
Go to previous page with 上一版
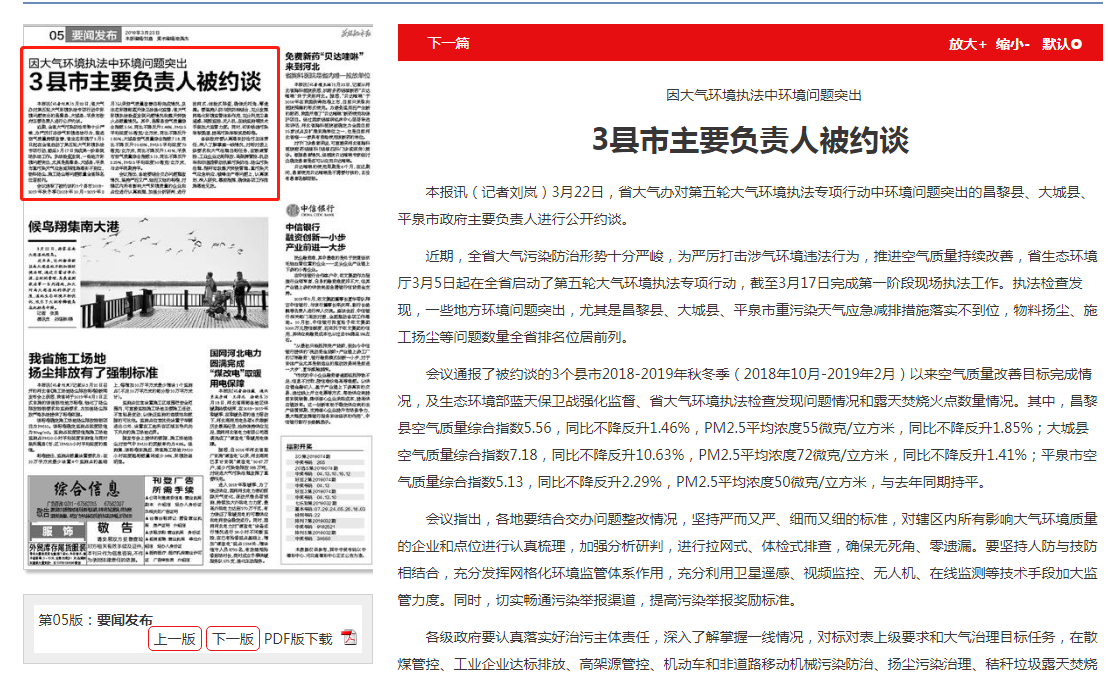174,639
